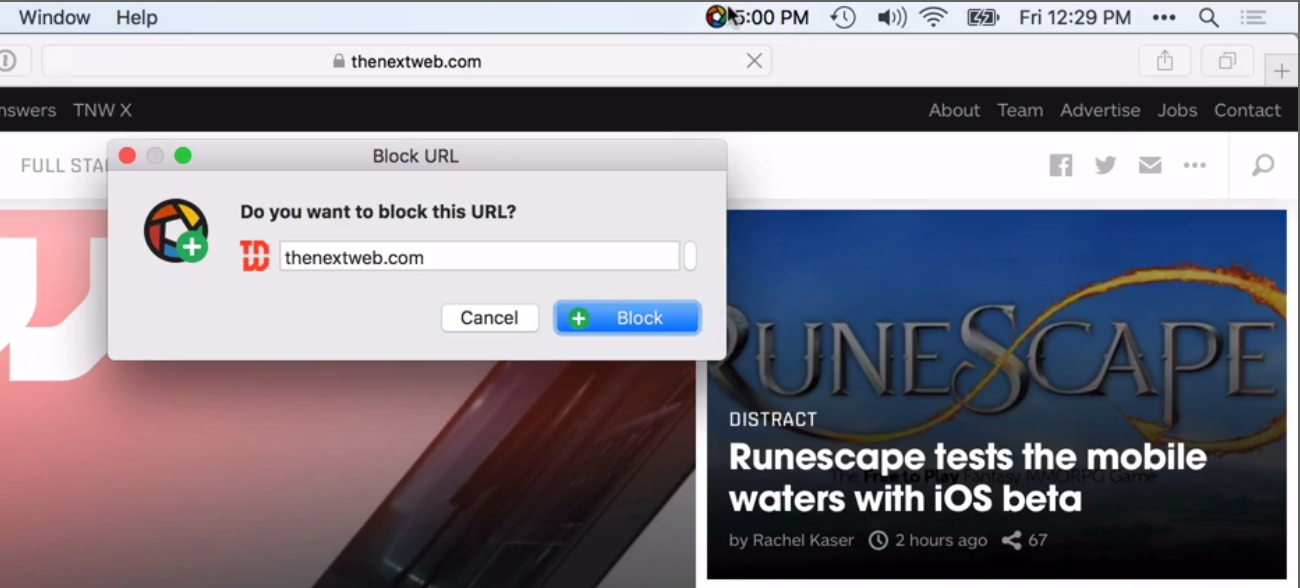Open the Help menu
1300x588 pixels.
point(136,17)
